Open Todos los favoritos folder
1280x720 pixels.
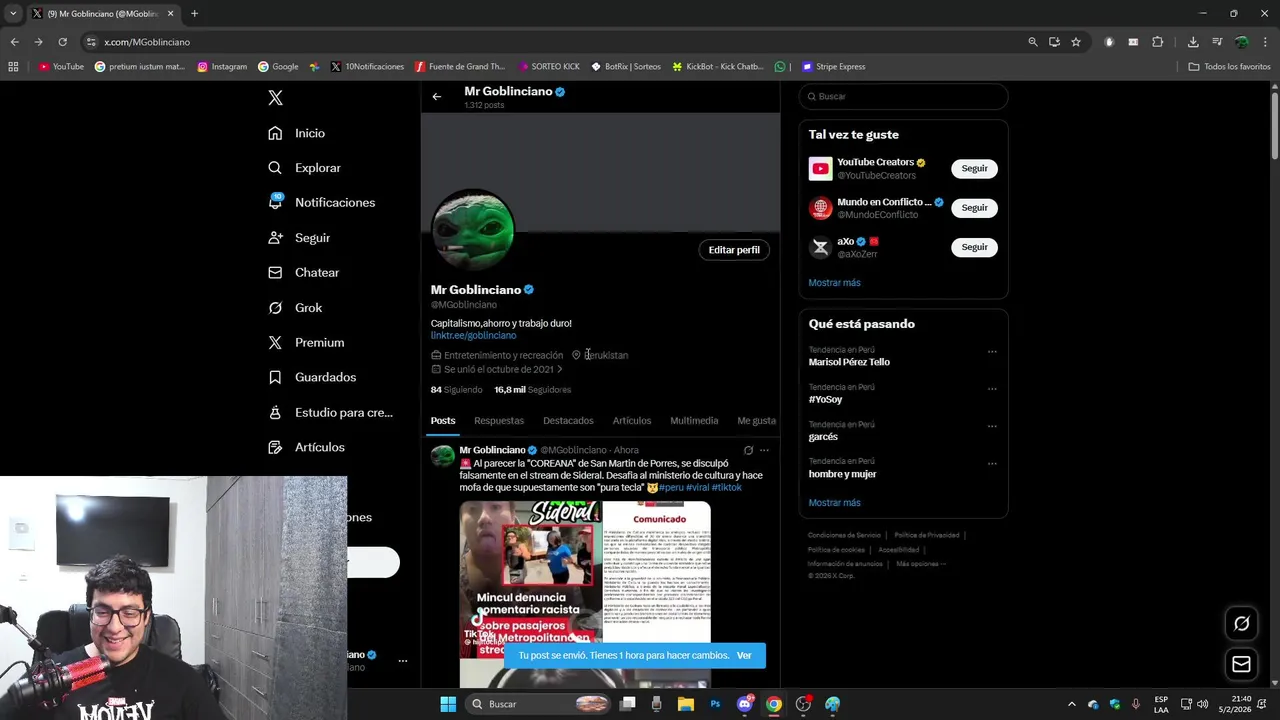click(x=1230, y=67)
